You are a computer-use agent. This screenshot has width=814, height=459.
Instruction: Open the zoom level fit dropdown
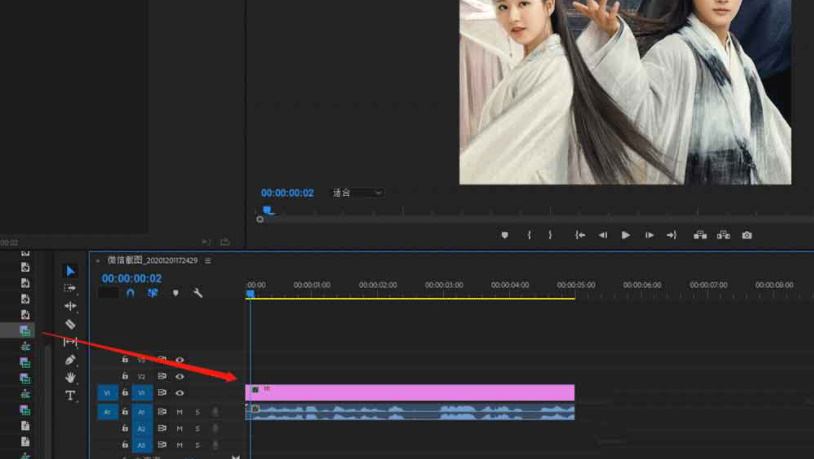point(358,193)
